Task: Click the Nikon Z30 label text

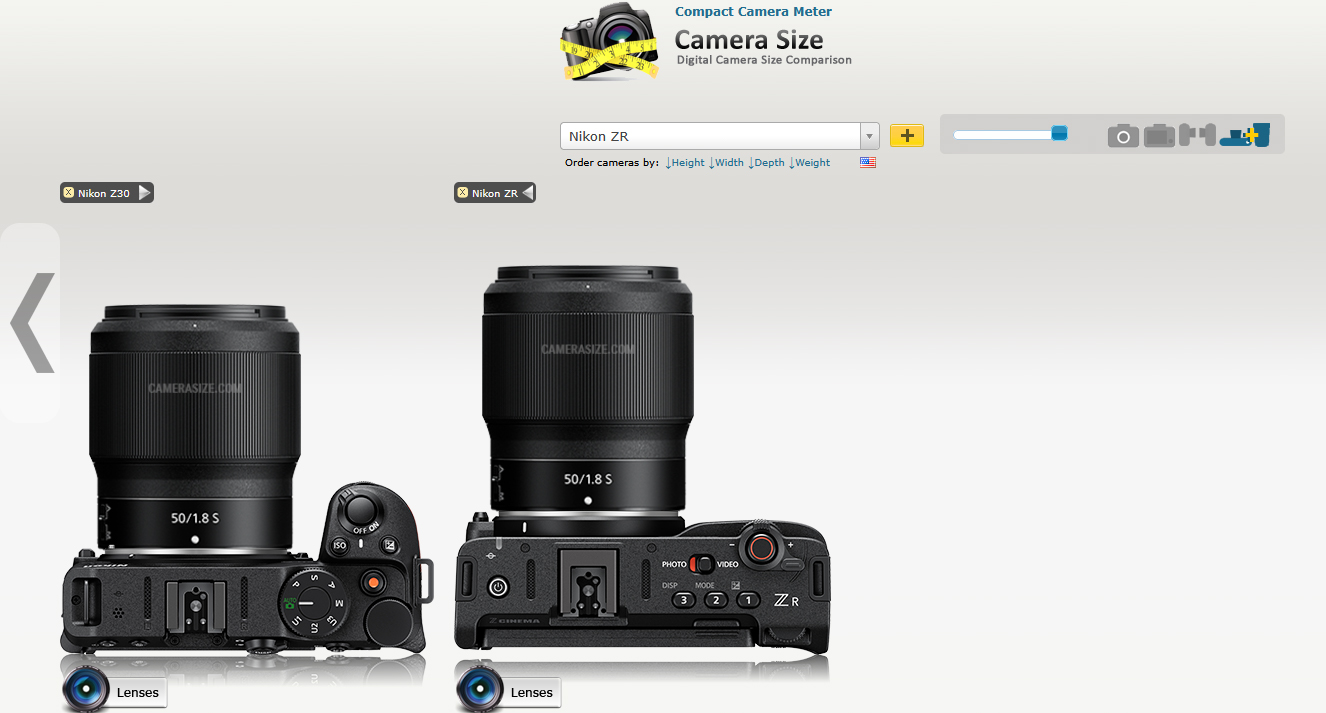Action: click(x=104, y=193)
